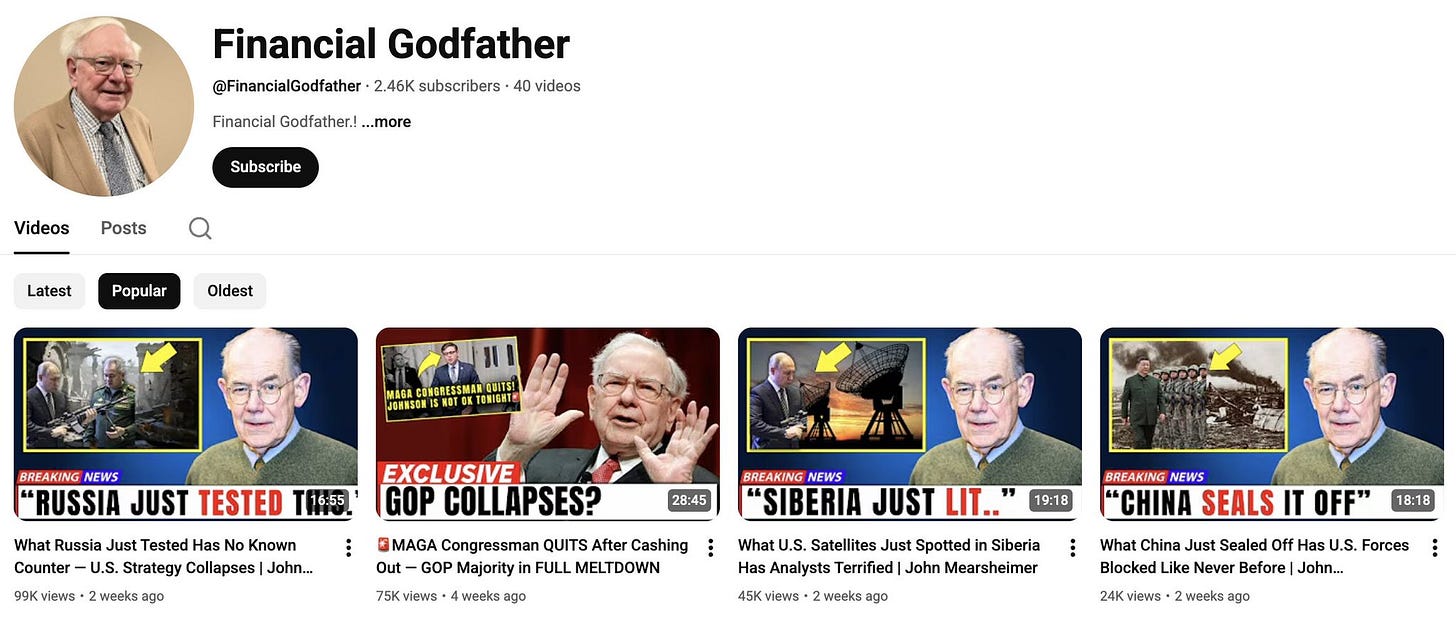This screenshot has width=1456, height=620.
Task: Open options menu for China Sealed Off video
Action: (1434, 547)
